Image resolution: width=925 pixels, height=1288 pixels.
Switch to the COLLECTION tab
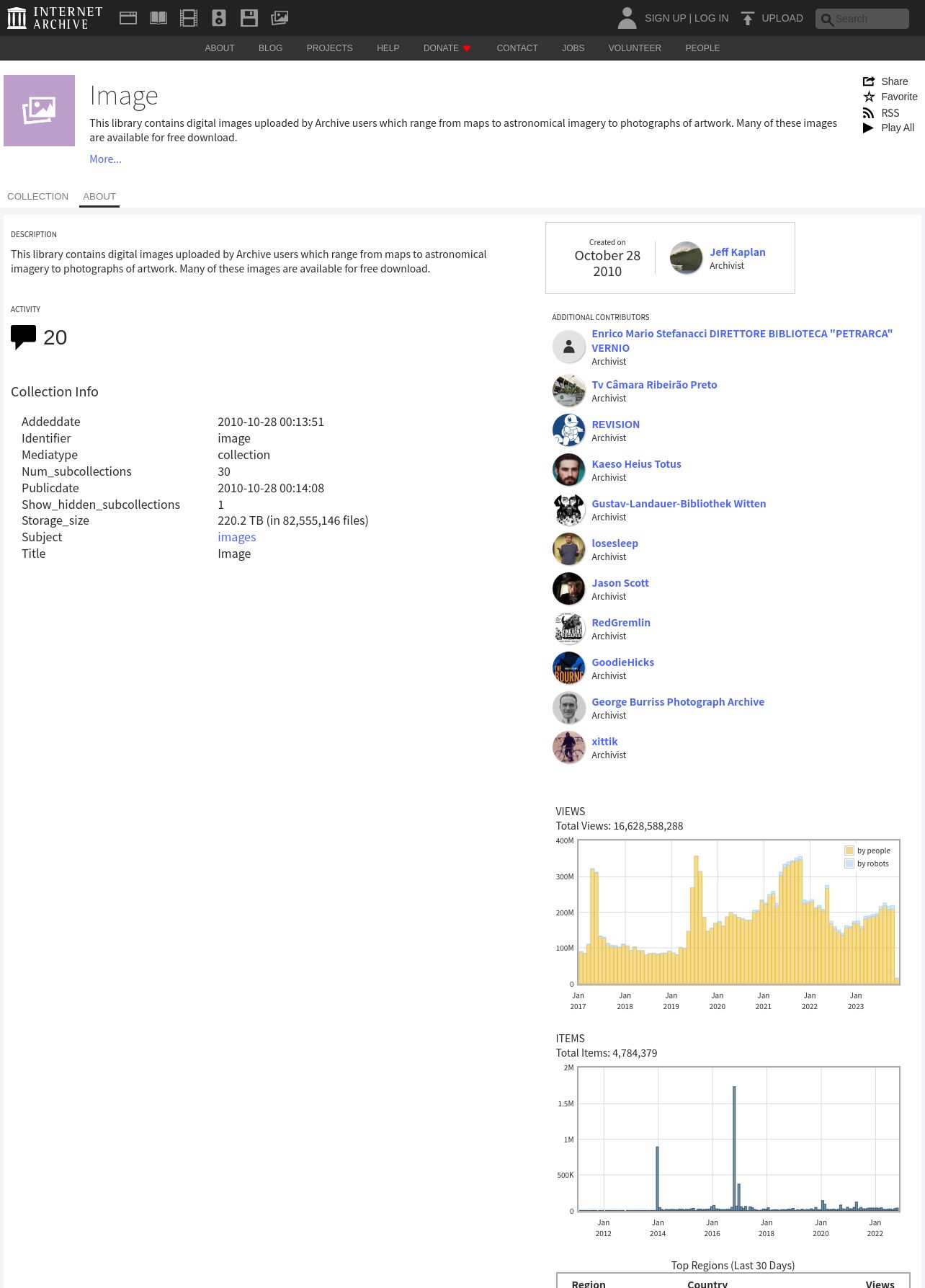(37, 196)
